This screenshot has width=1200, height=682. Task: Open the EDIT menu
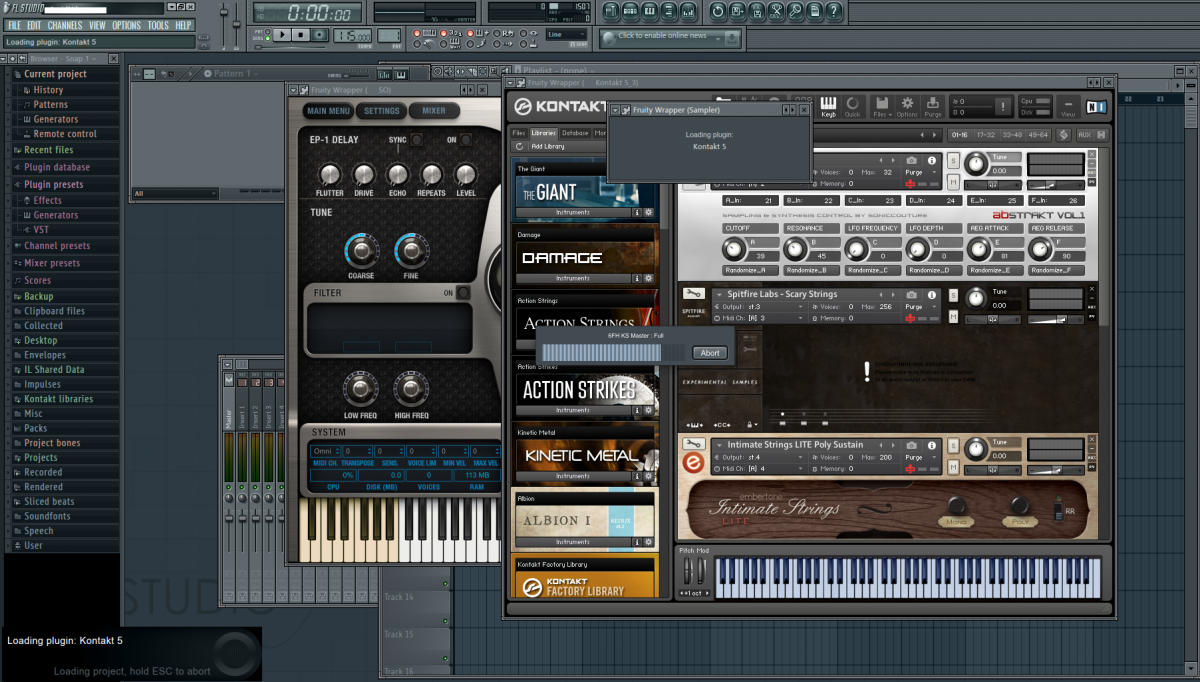click(34, 25)
